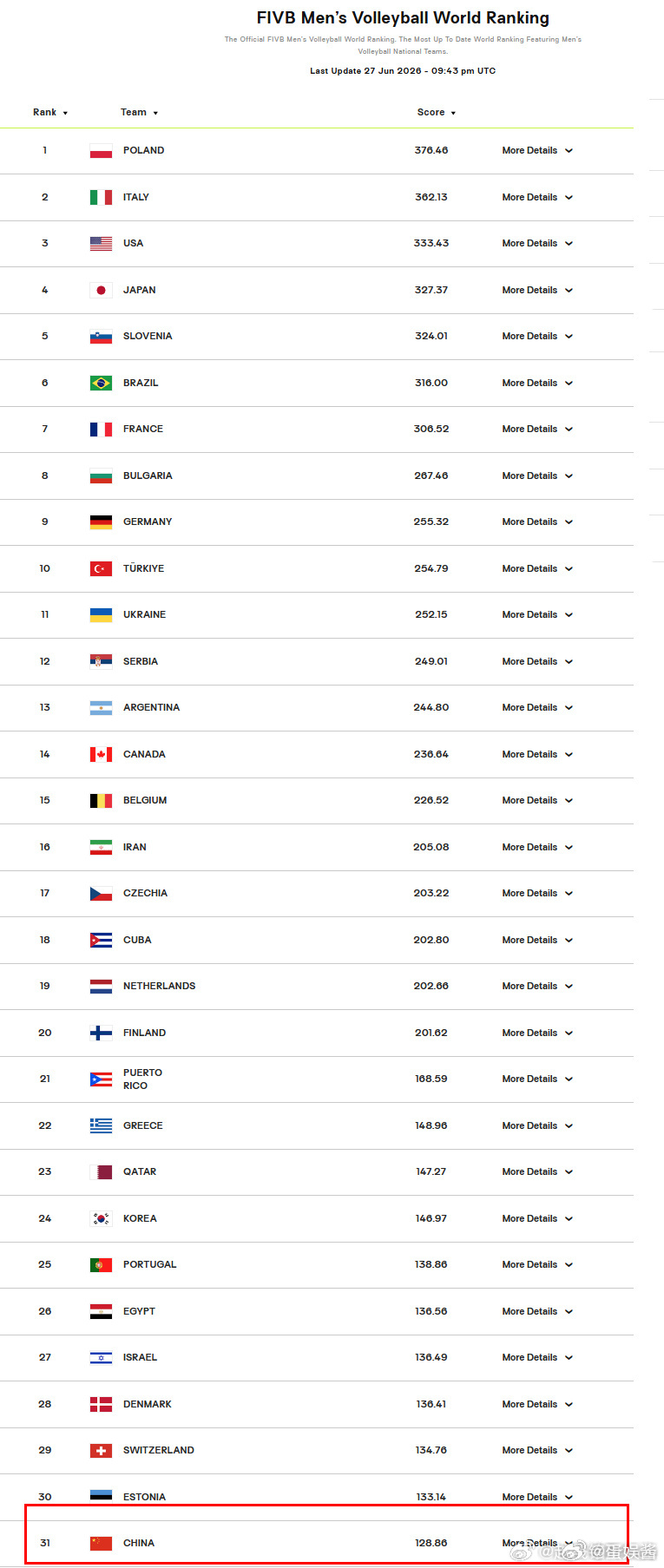Viewport: 664px width, 1568px height.
Task: Click the Japan flag icon
Action: pyautogui.click(x=101, y=290)
